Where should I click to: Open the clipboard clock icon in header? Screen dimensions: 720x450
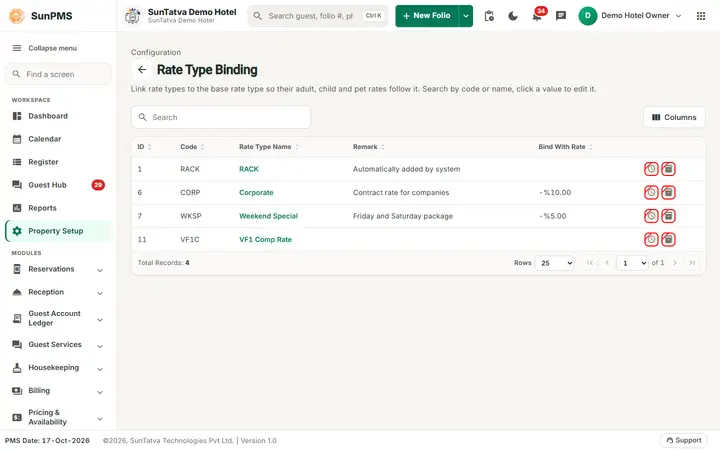tap(489, 16)
